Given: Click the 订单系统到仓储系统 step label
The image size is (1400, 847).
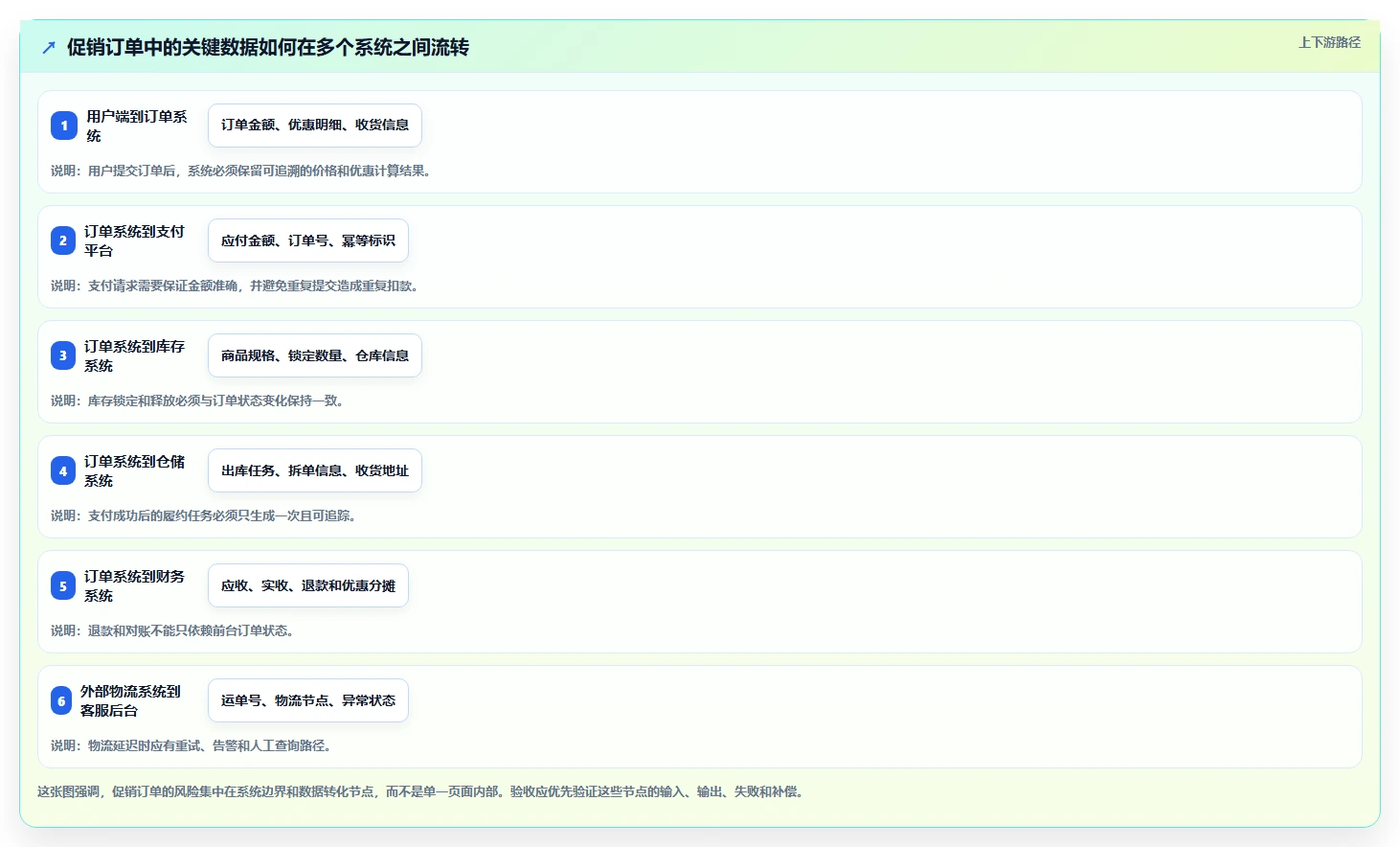Looking at the screenshot, I should tap(135, 470).
